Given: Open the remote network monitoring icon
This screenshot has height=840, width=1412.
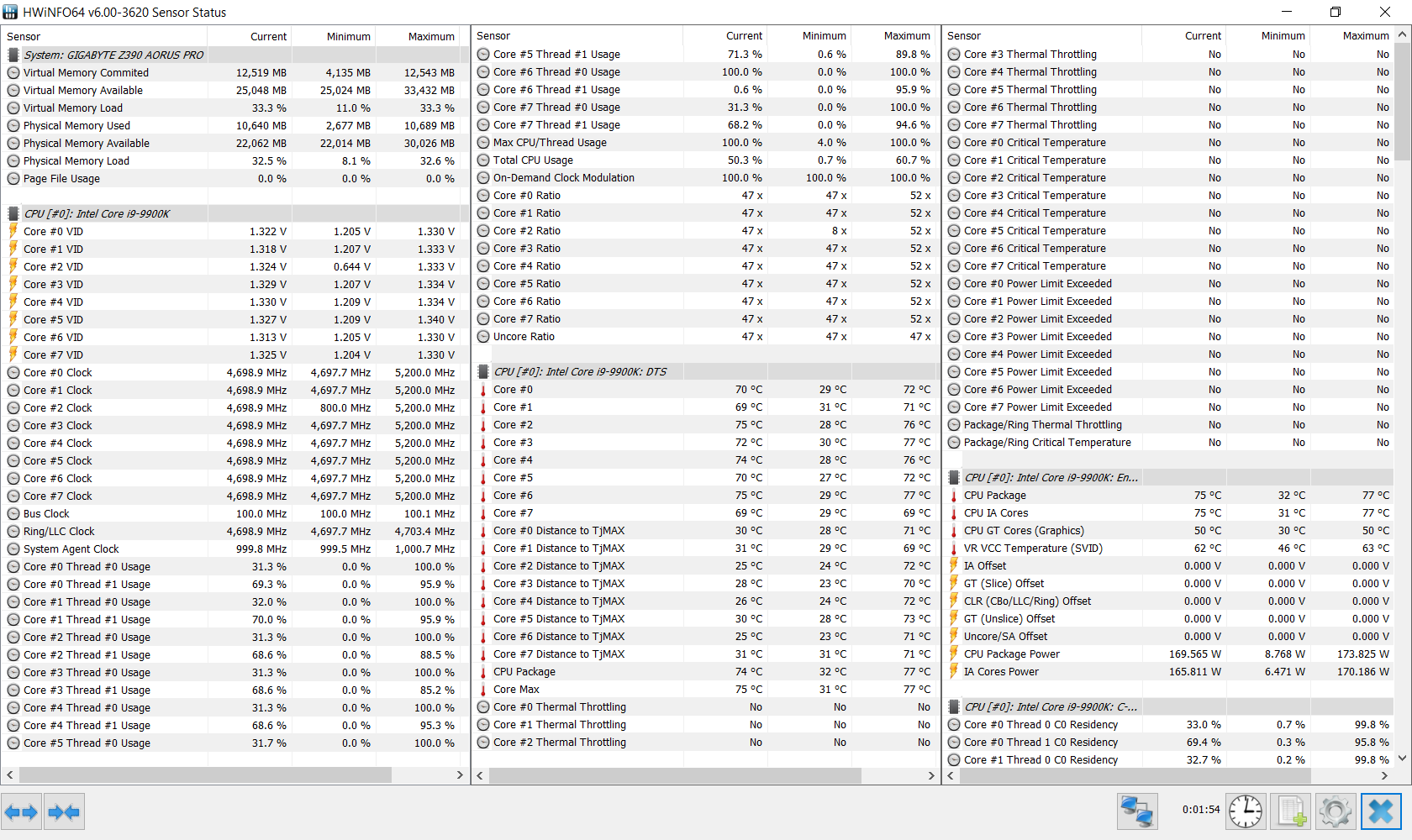Looking at the screenshot, I should tap(1137, 812).
